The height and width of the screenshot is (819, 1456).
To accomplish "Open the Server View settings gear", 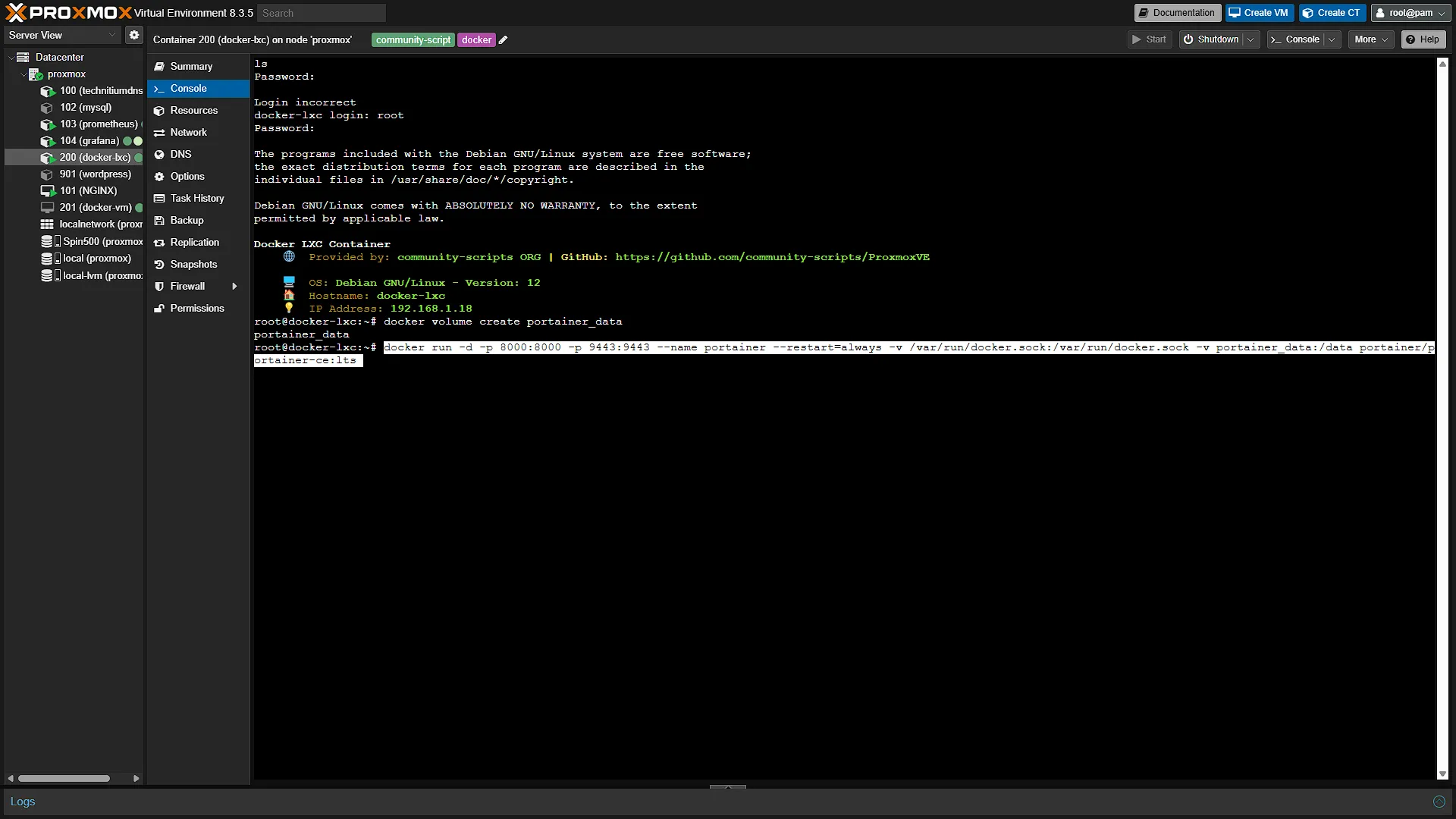I will point(134,35).
